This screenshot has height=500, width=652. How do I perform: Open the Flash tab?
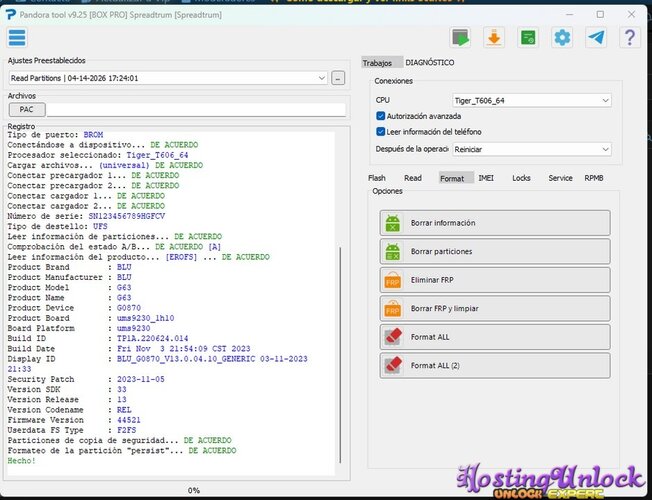377,178
